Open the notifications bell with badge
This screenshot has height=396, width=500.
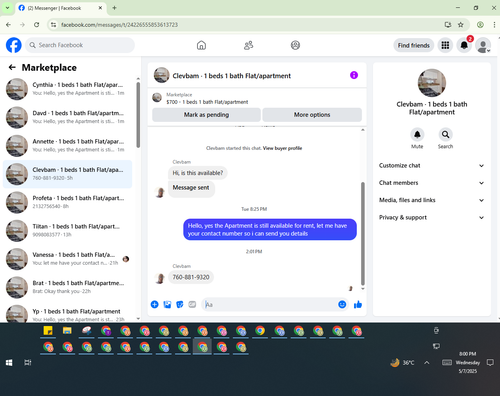click(x=464, y=45)
